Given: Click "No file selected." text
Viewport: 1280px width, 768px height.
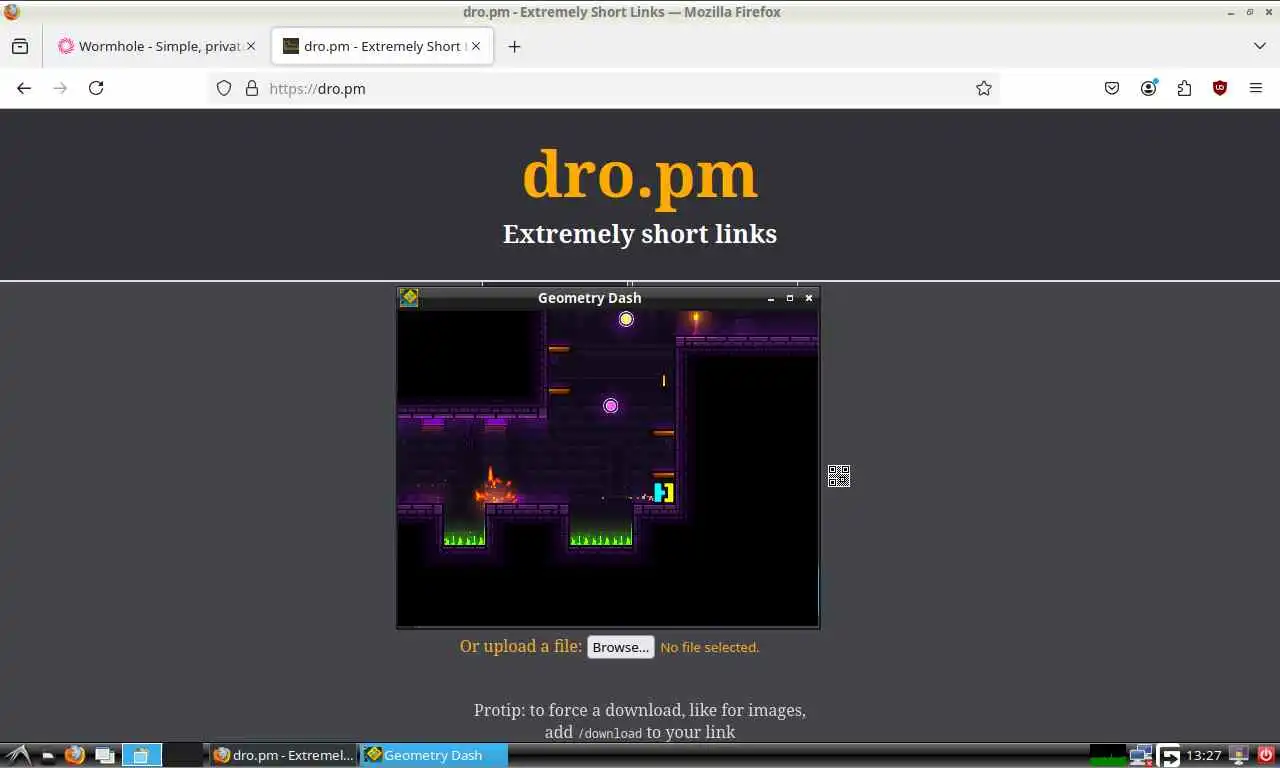Looking at the screenshot, I should 710,647.
